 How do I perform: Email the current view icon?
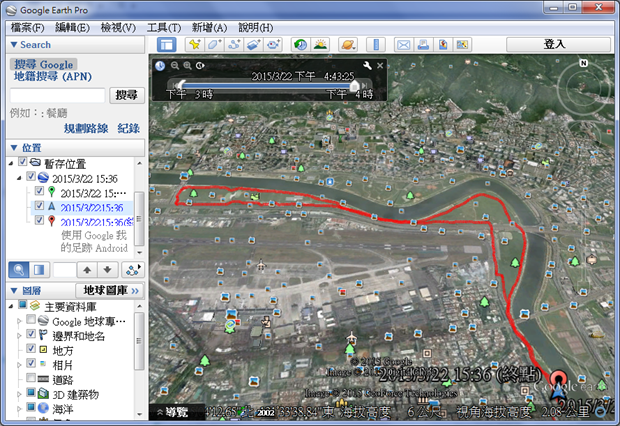404,45
